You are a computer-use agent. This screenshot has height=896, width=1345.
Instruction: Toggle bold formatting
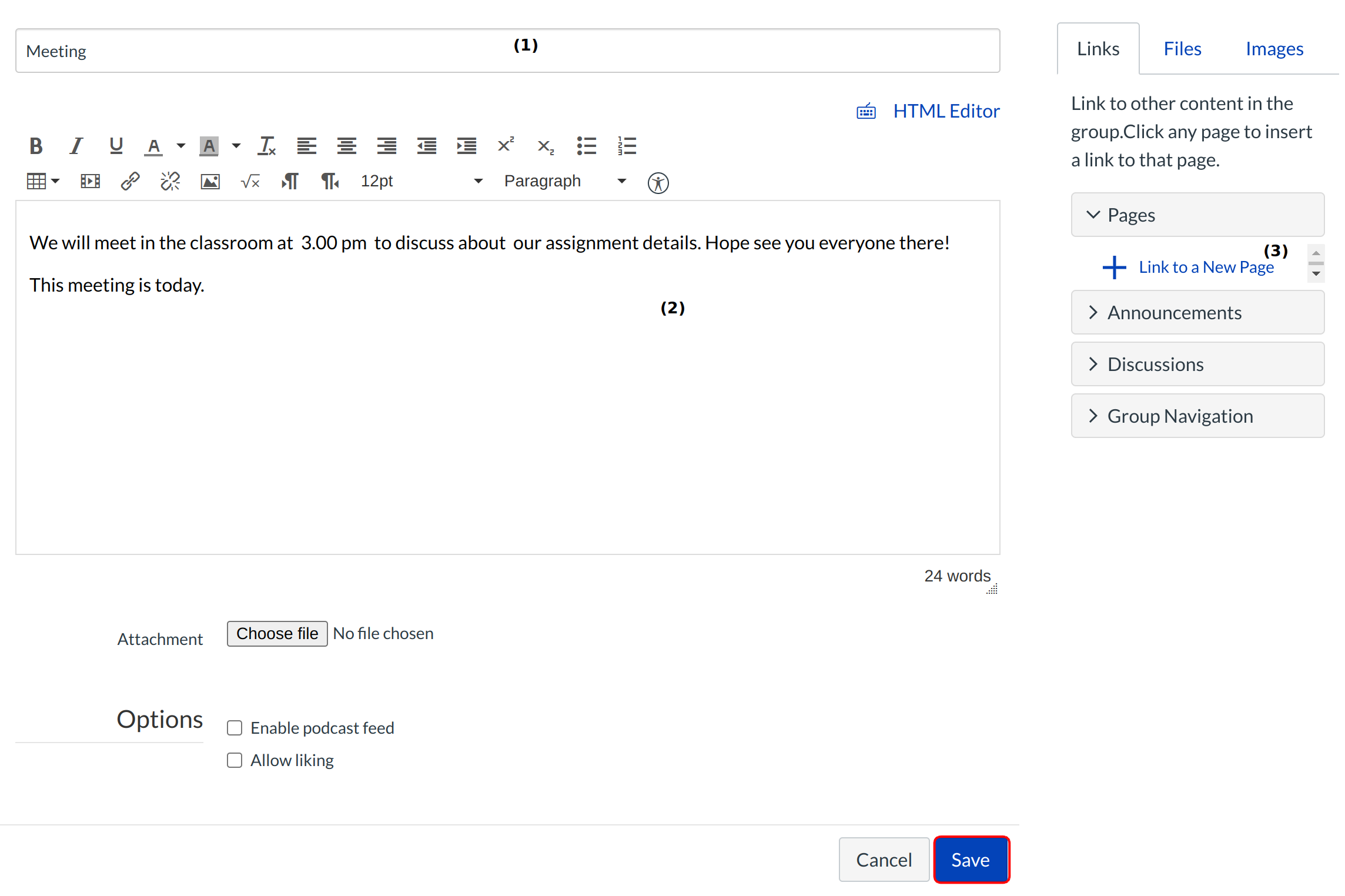pyautogui.click(x=36, y=146)
